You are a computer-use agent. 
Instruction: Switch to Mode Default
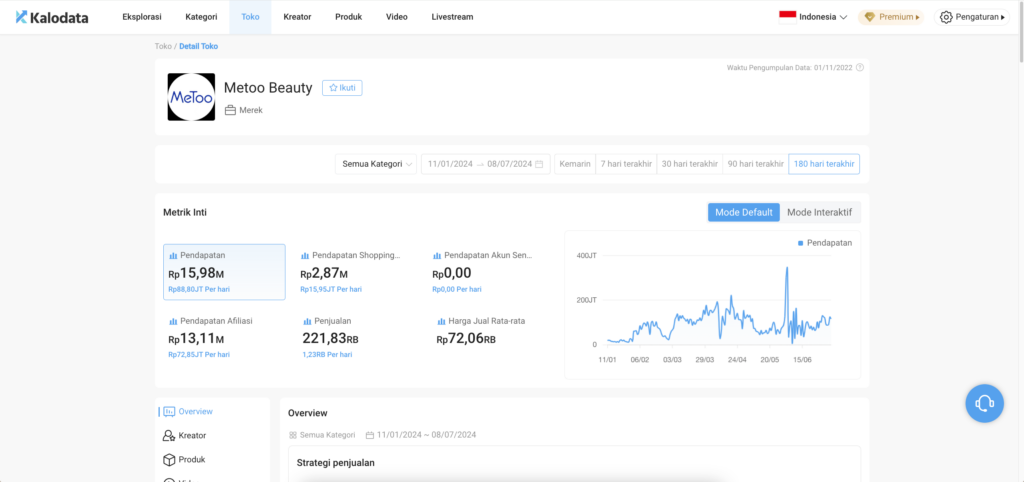[744, 212]
